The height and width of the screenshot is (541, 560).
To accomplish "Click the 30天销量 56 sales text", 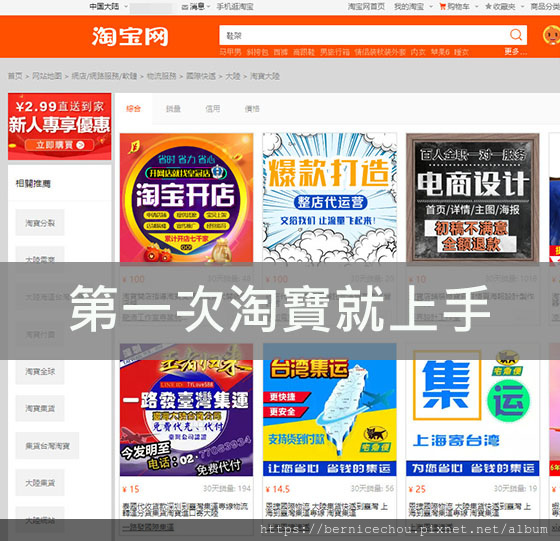I will pos(372,489).
